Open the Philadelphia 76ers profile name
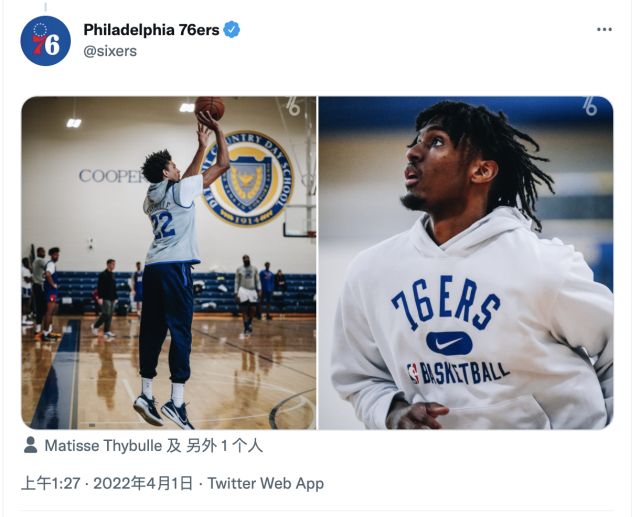This screenshot has height=517, width=641. coord(151,30)
